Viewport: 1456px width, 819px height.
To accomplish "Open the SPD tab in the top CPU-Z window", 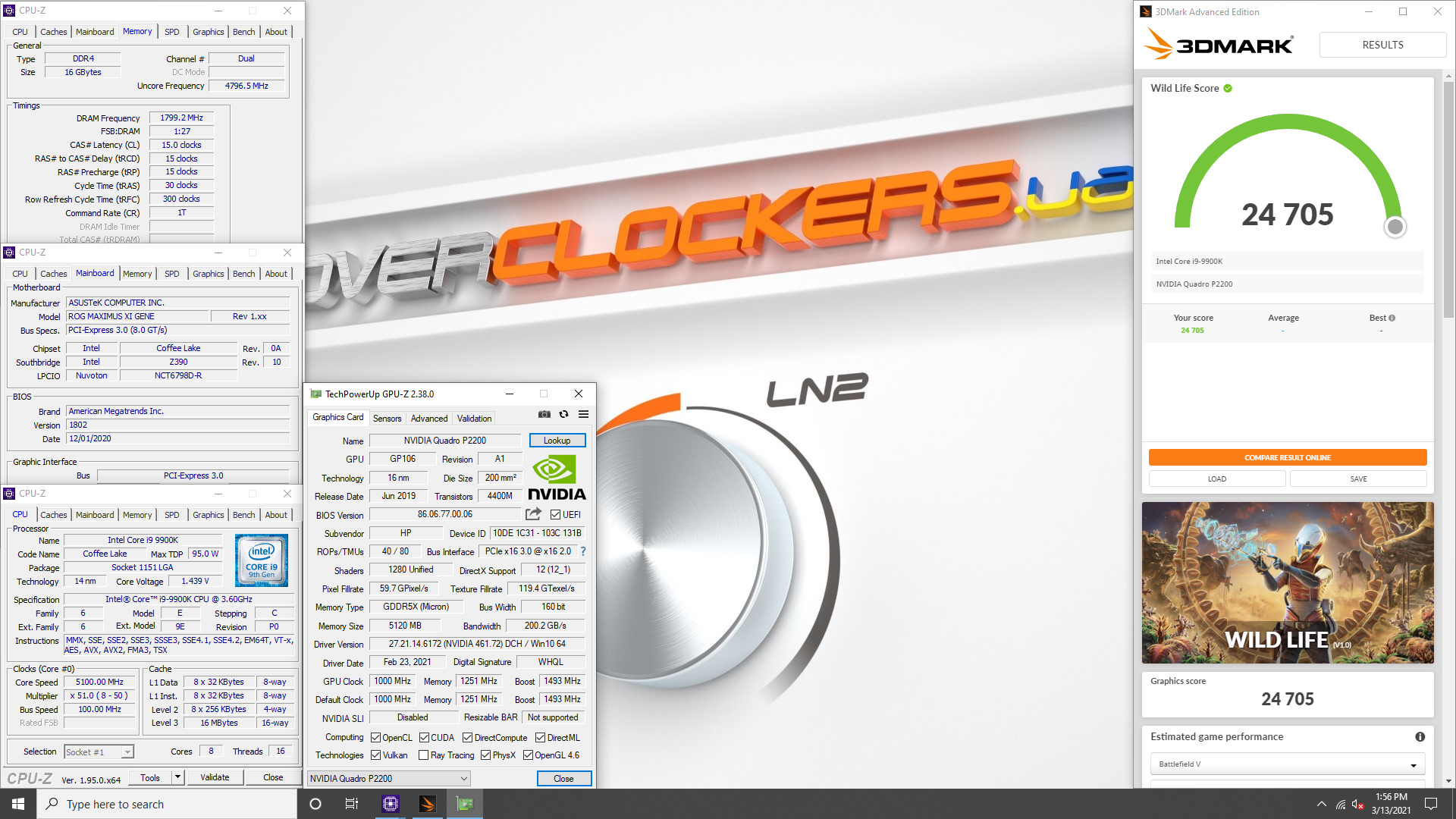I will [172, 32].
